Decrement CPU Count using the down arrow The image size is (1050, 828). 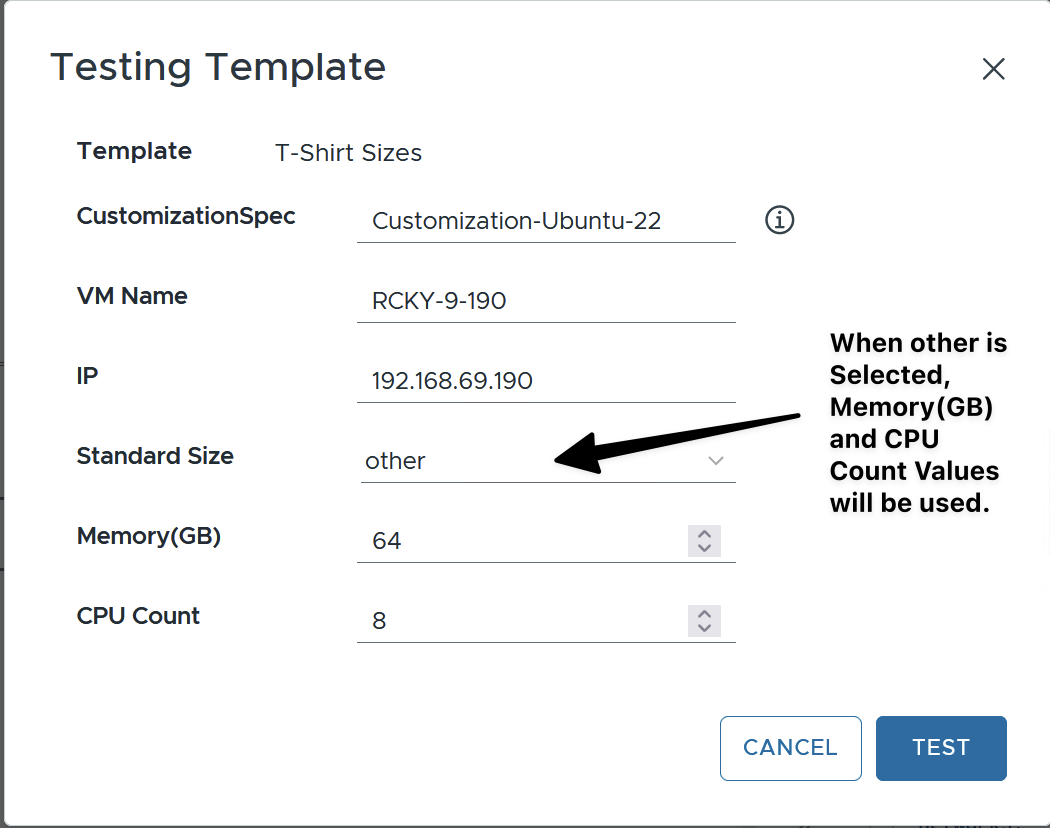tap(704, 628)
